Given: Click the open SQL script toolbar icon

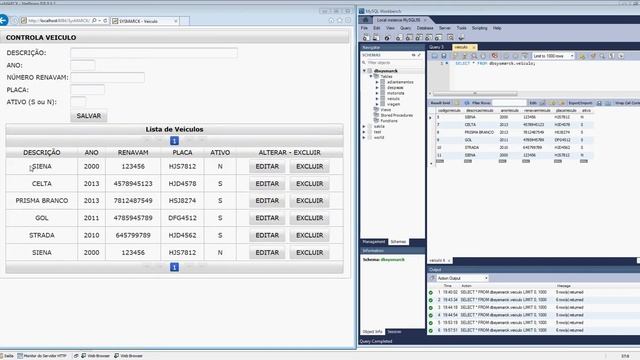Looking at the screenshot, I should click(376, 38).
